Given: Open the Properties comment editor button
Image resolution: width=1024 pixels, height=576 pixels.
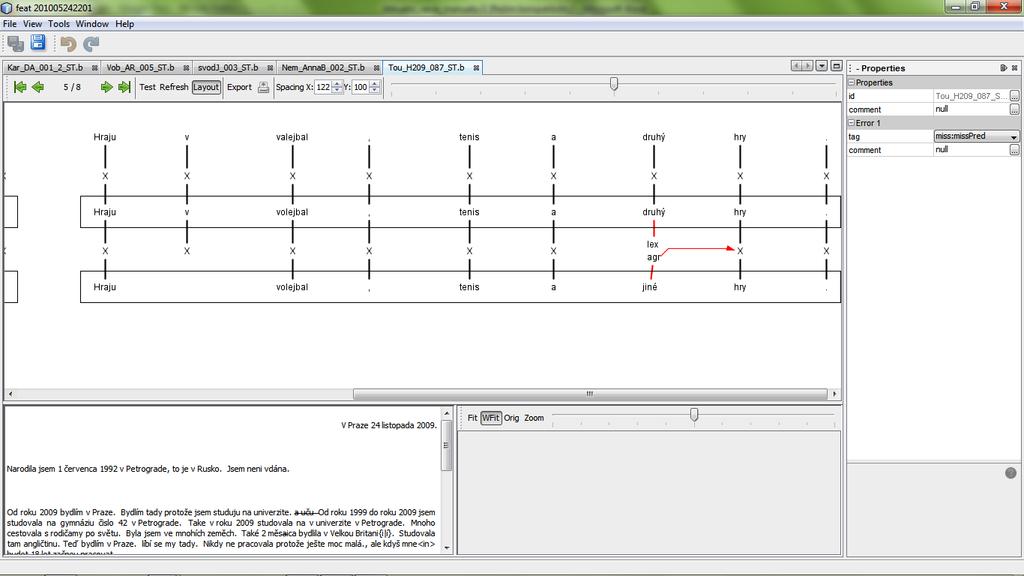Looking at the screenshot, I should coord(1014,110).
